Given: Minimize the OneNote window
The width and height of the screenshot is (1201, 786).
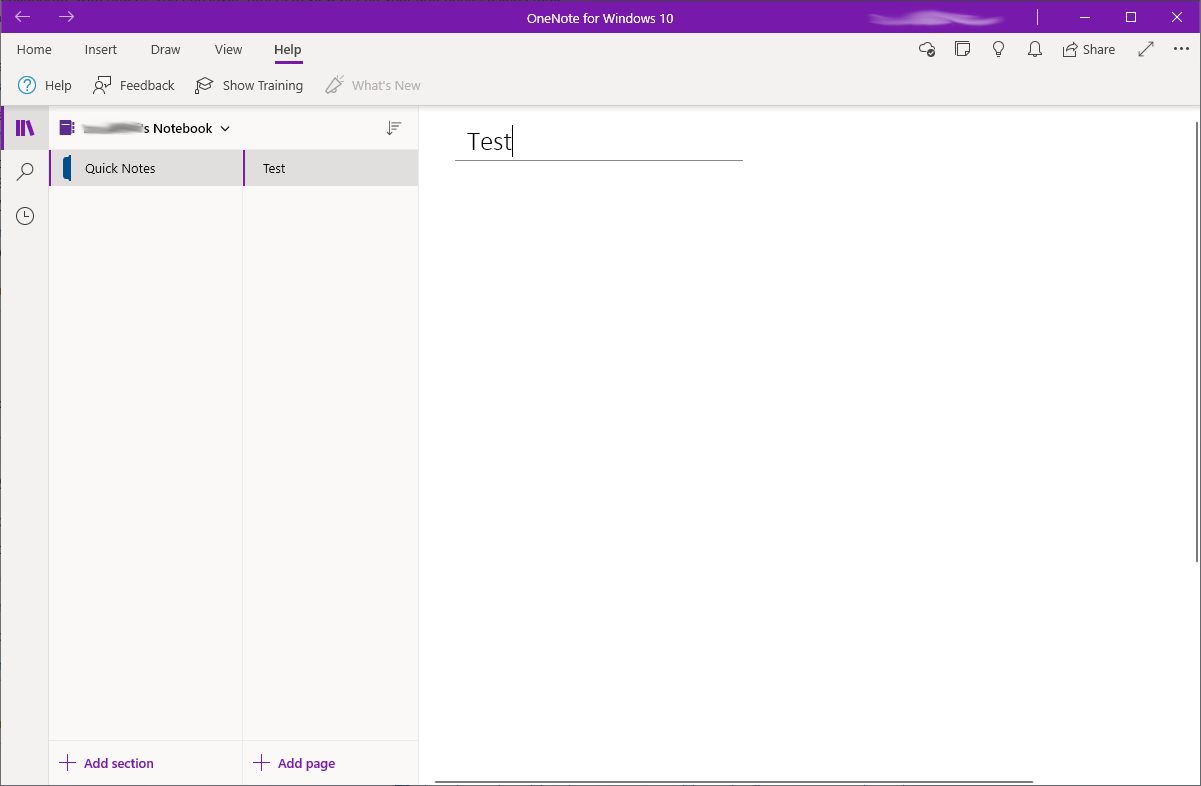Looking at the screenshot, I should 1085,17.
